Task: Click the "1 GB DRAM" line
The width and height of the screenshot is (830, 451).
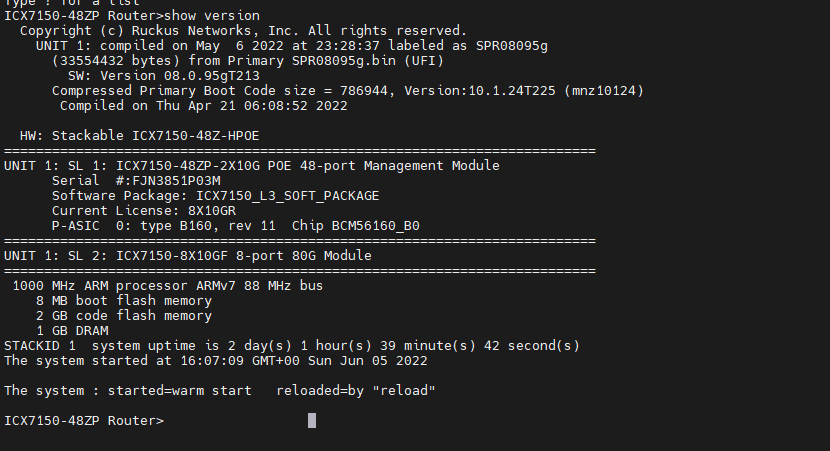Action: pyautogui.click(x=72, y=331)
